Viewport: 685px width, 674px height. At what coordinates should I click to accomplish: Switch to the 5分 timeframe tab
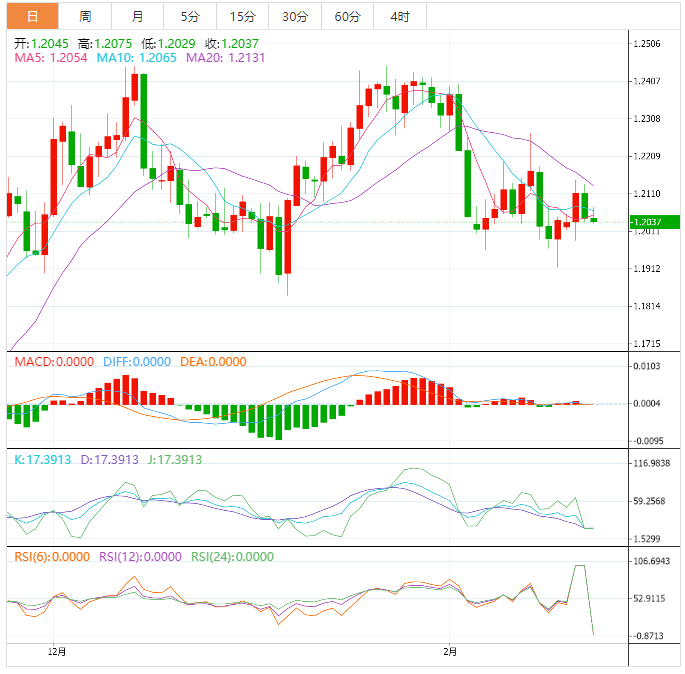pyautogui.click(x=190, y=16)
